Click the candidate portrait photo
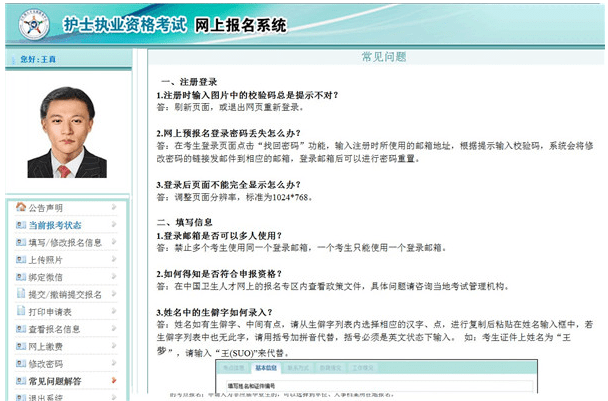The width and height of the screenshot is (608, 401). point(67,132)
